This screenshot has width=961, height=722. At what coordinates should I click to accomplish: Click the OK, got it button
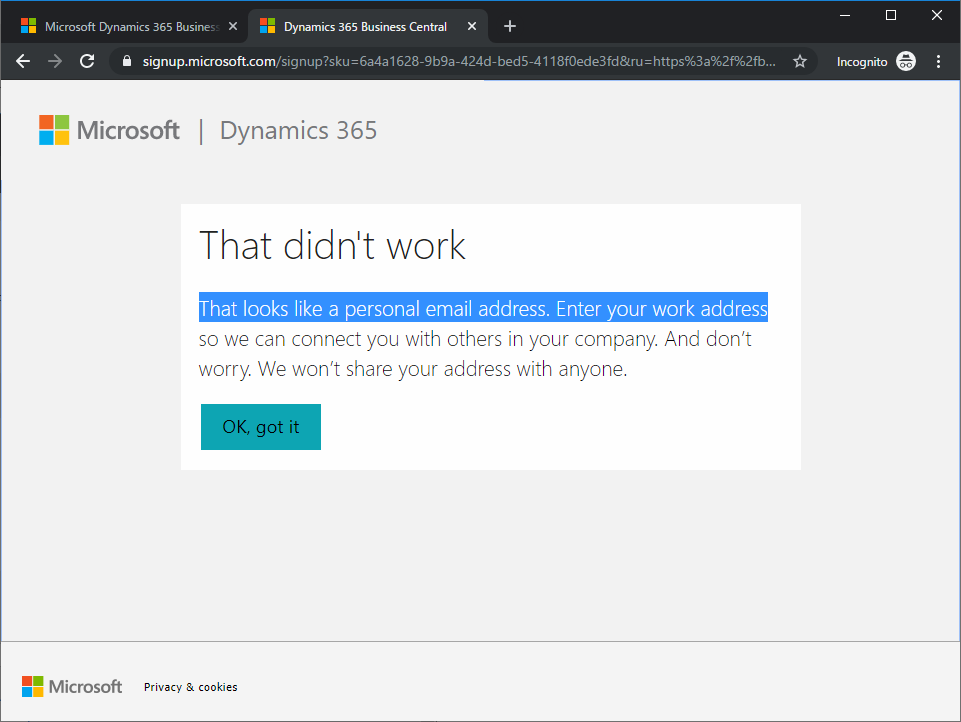(x=261, y=427)
